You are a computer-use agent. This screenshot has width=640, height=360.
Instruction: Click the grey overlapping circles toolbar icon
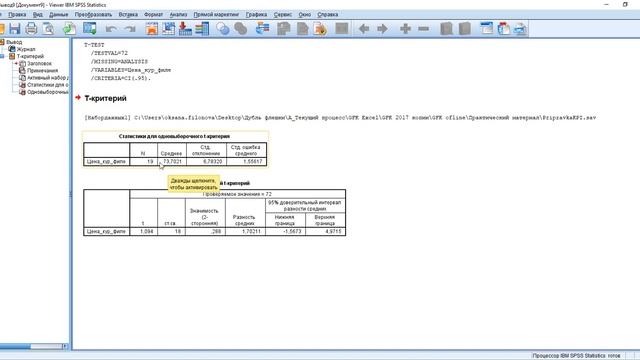coord(241,29)
